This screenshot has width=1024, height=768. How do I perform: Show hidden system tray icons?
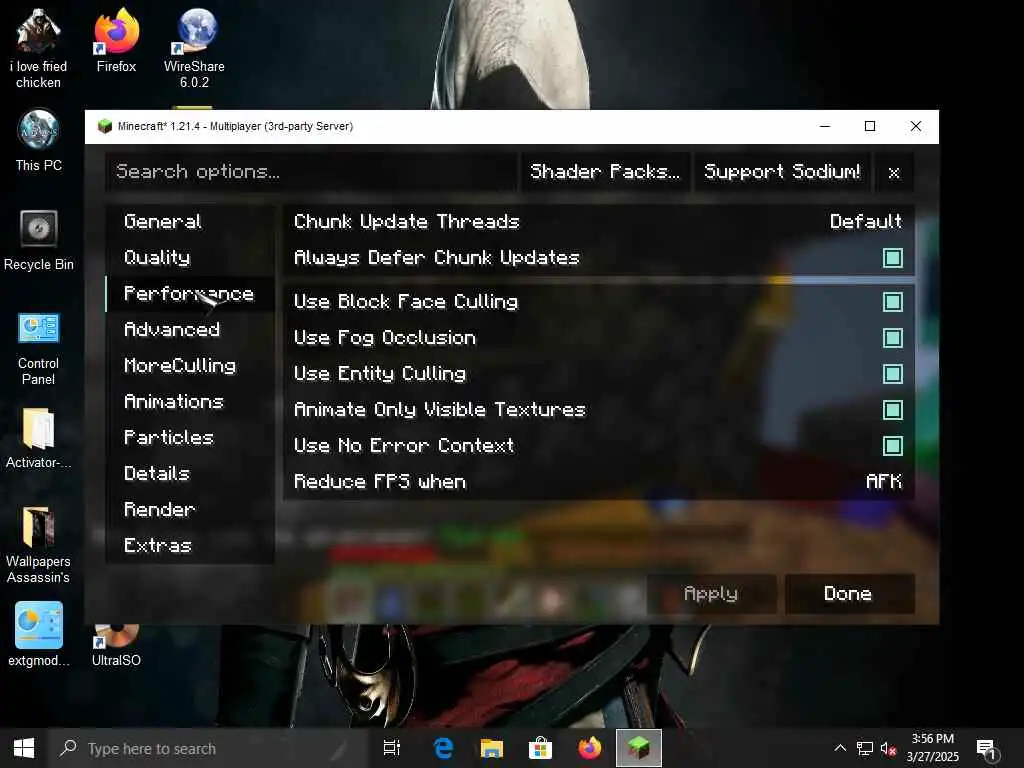(x=840, y=748)
